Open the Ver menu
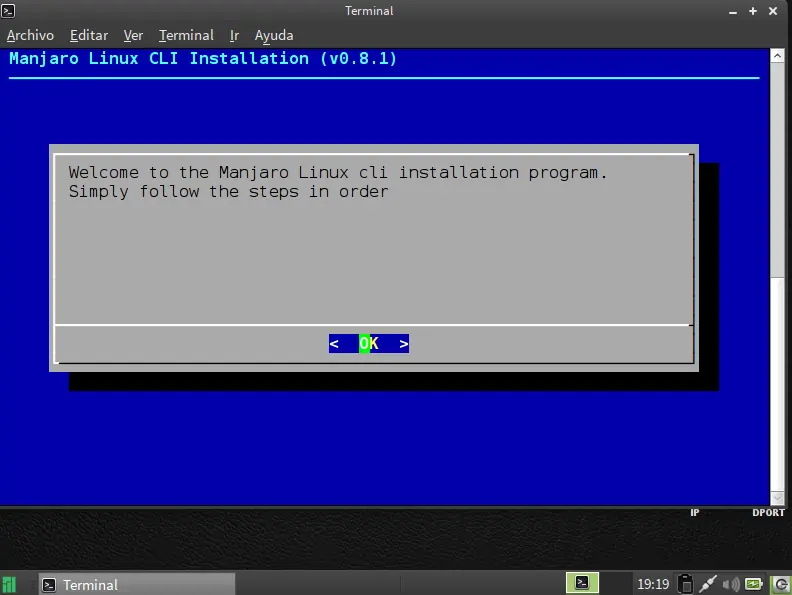792x595 pixels. click(x=133, y=35)
